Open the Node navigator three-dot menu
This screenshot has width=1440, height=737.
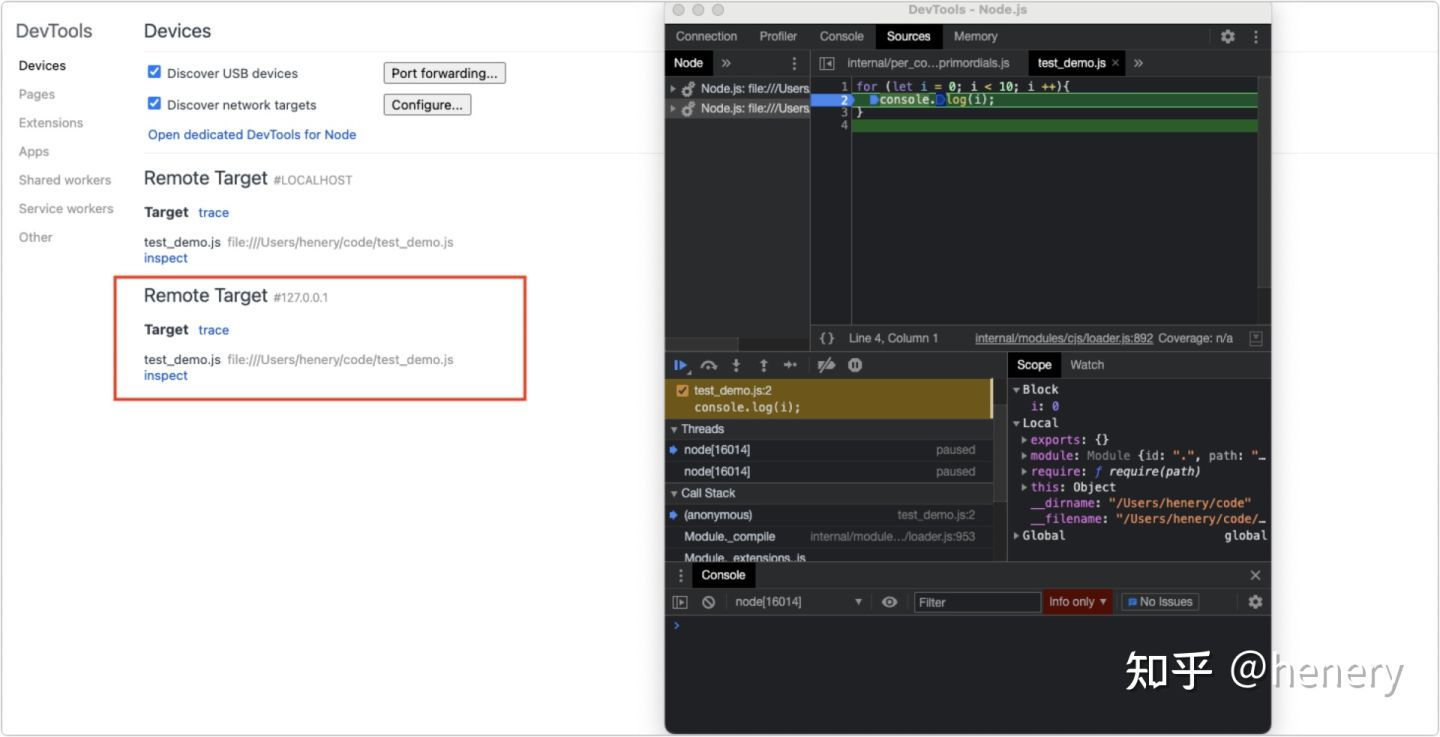(x=795, y=63)
